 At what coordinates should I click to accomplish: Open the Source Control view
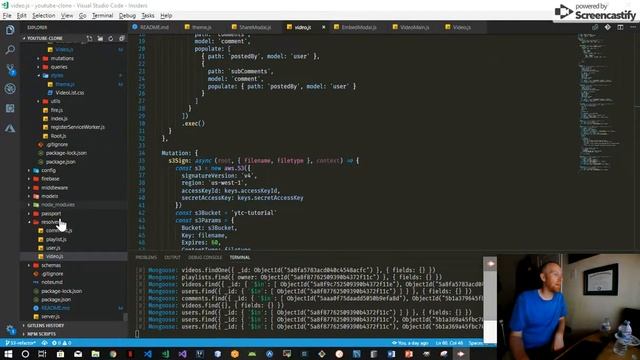point(10,69)
